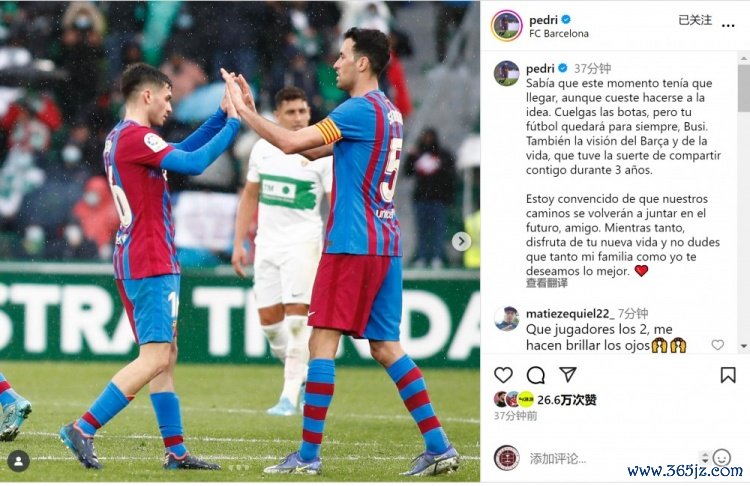Save post with bookmark icon
Screen dimensions: 750x486
[x=728, y=375]
